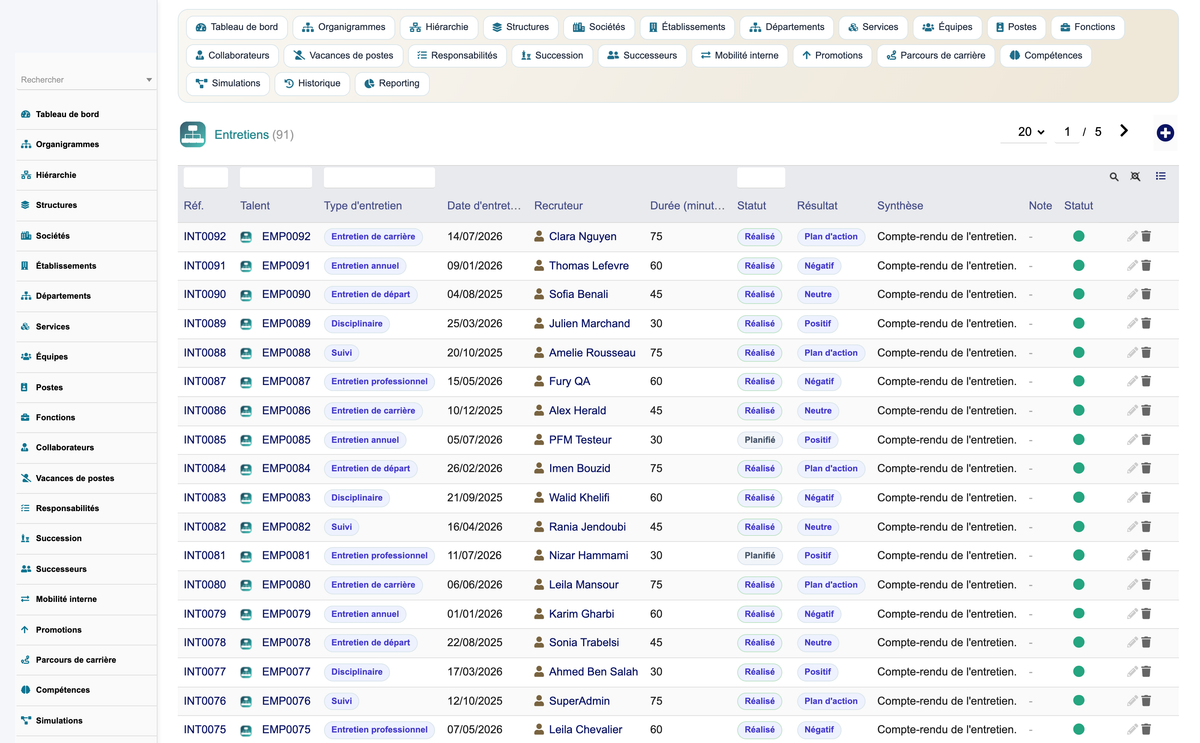Image resolution: width=1200 pixels, height=743 pixels.
Task: Open the Rechercher sidebar dropdown
Action: coord(86,80)
